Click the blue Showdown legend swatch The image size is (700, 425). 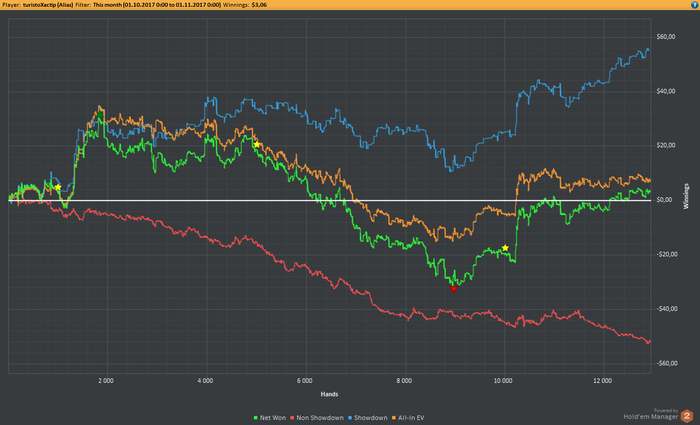point(350,418)
